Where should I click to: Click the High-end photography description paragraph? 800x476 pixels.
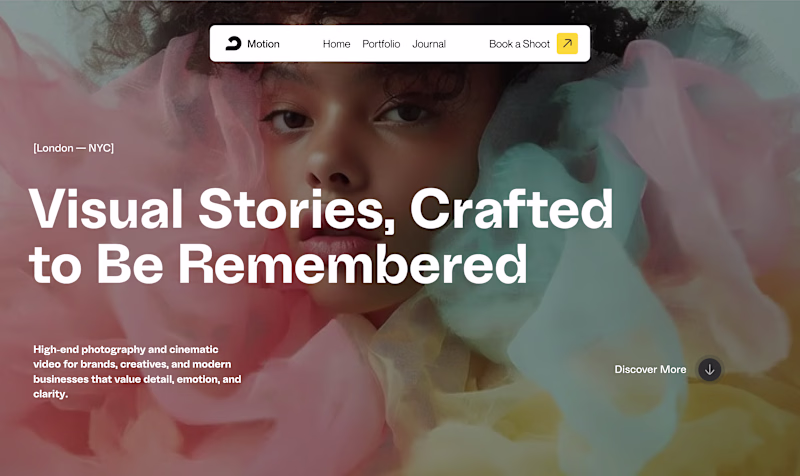[137, 371]
